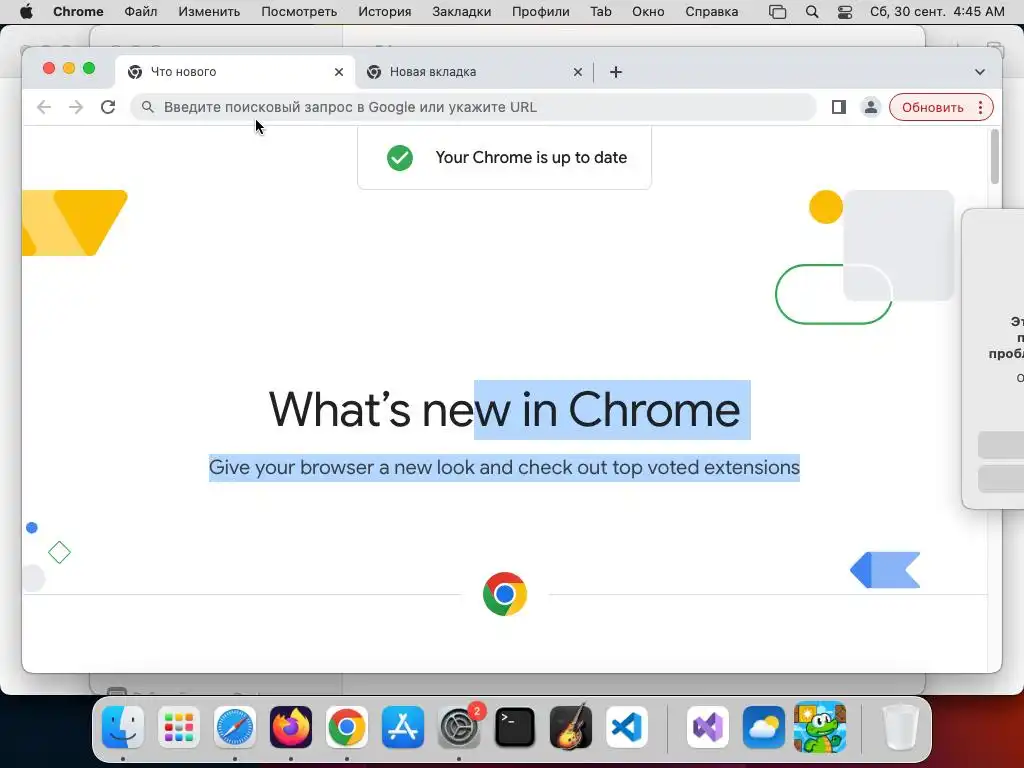Open the 'История' menu
Screen dimensions: 1024x768
385,12
